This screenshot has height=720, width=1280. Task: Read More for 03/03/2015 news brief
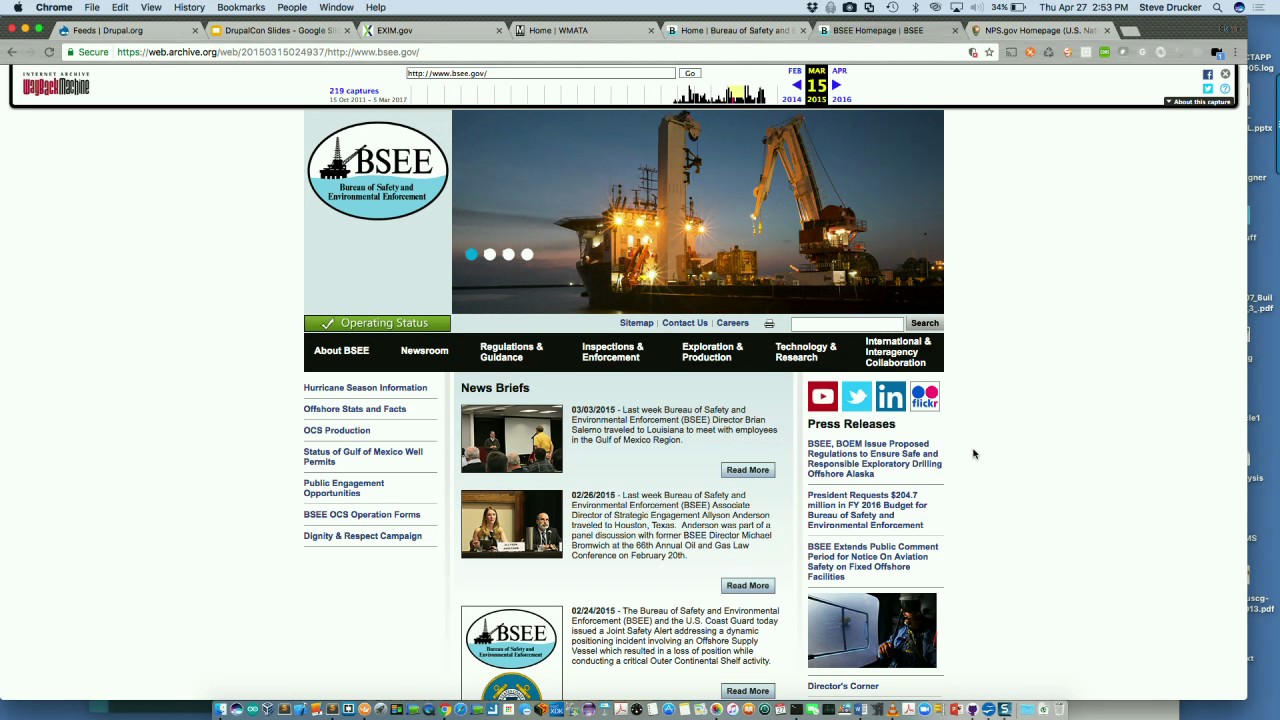(x=748, y=470)
